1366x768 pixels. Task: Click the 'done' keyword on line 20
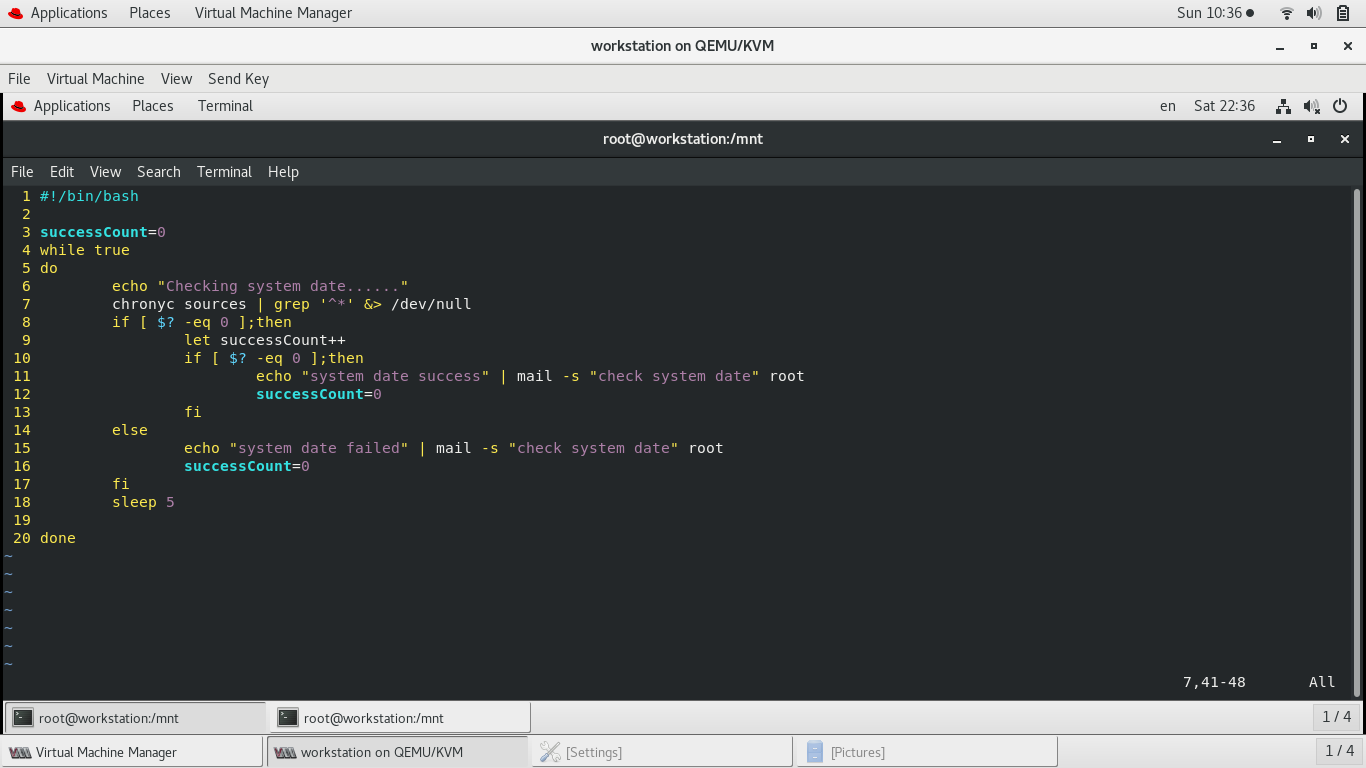click(58, 538)
